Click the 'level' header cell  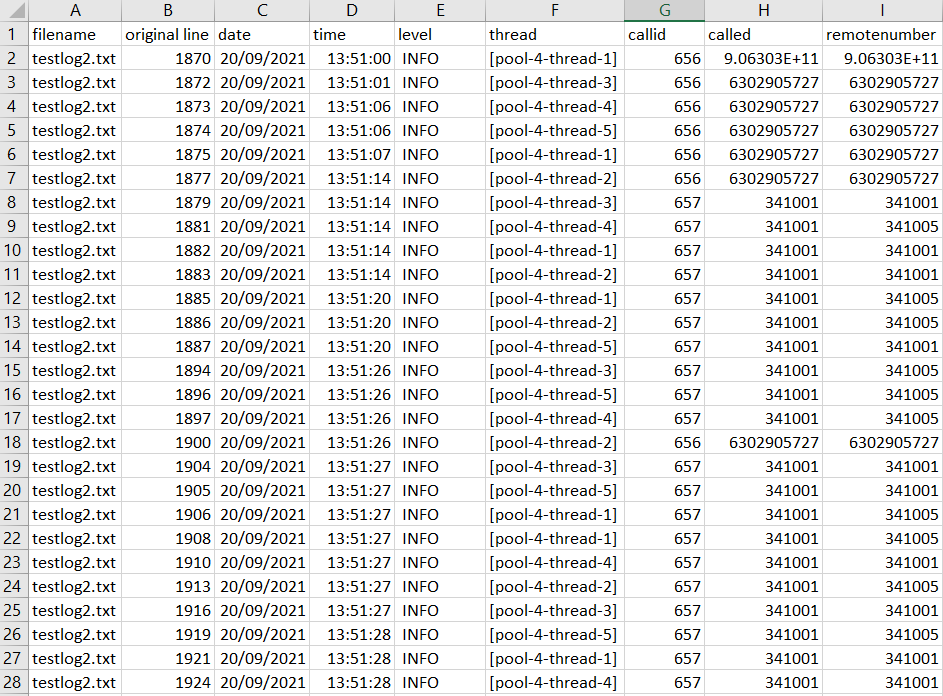(x=440, y=34)
